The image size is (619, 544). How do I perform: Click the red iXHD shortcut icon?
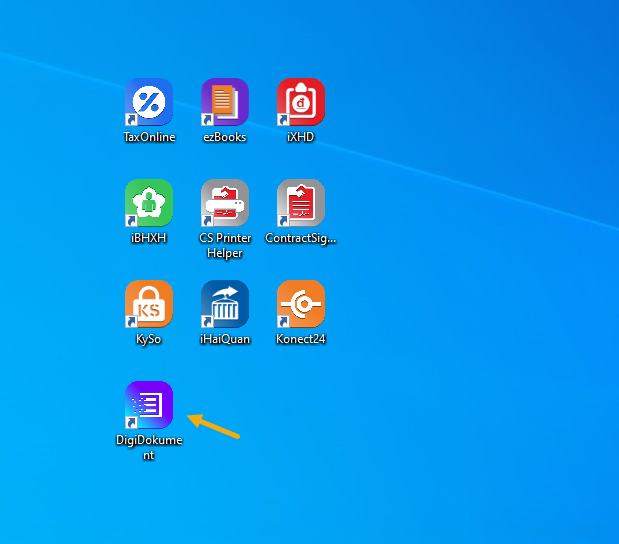(x=300, y=102)
